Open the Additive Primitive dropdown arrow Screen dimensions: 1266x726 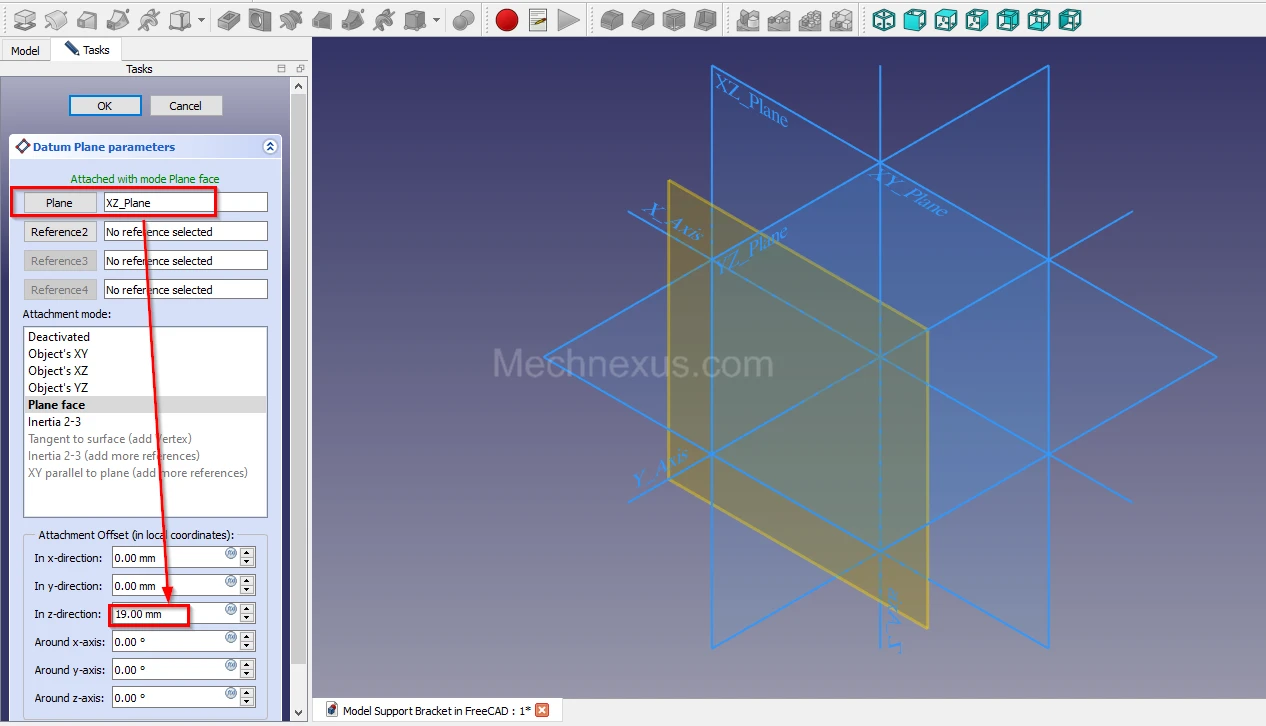point(202,19)
